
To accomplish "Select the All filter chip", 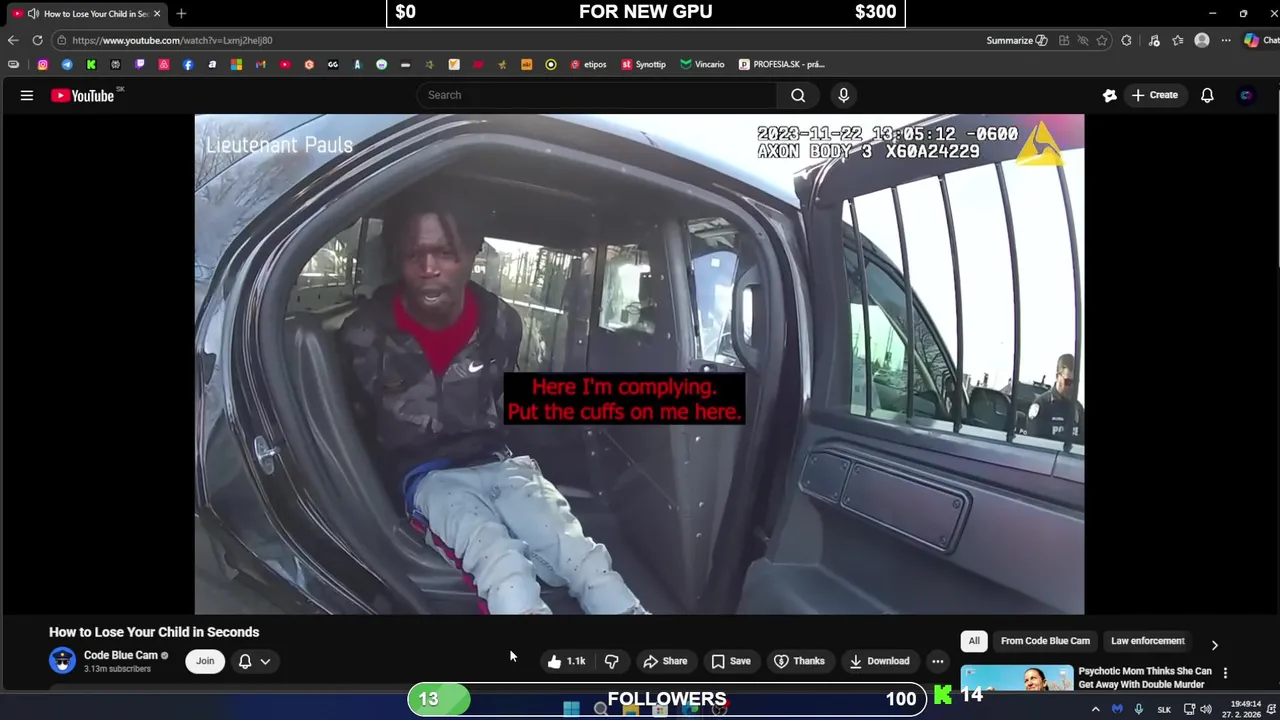I will (974, 641).
